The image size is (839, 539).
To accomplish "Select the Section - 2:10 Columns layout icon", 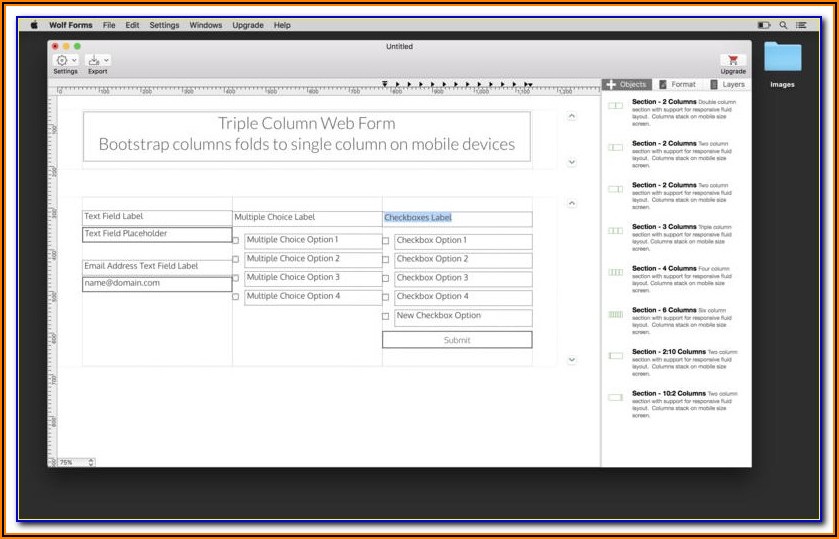I will 615,356.
